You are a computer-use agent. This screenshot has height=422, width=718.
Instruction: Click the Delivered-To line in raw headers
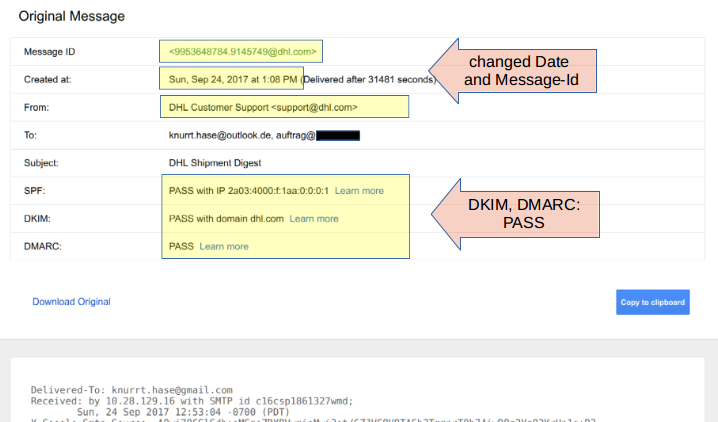pyautogui.click(x=132, y=390)
